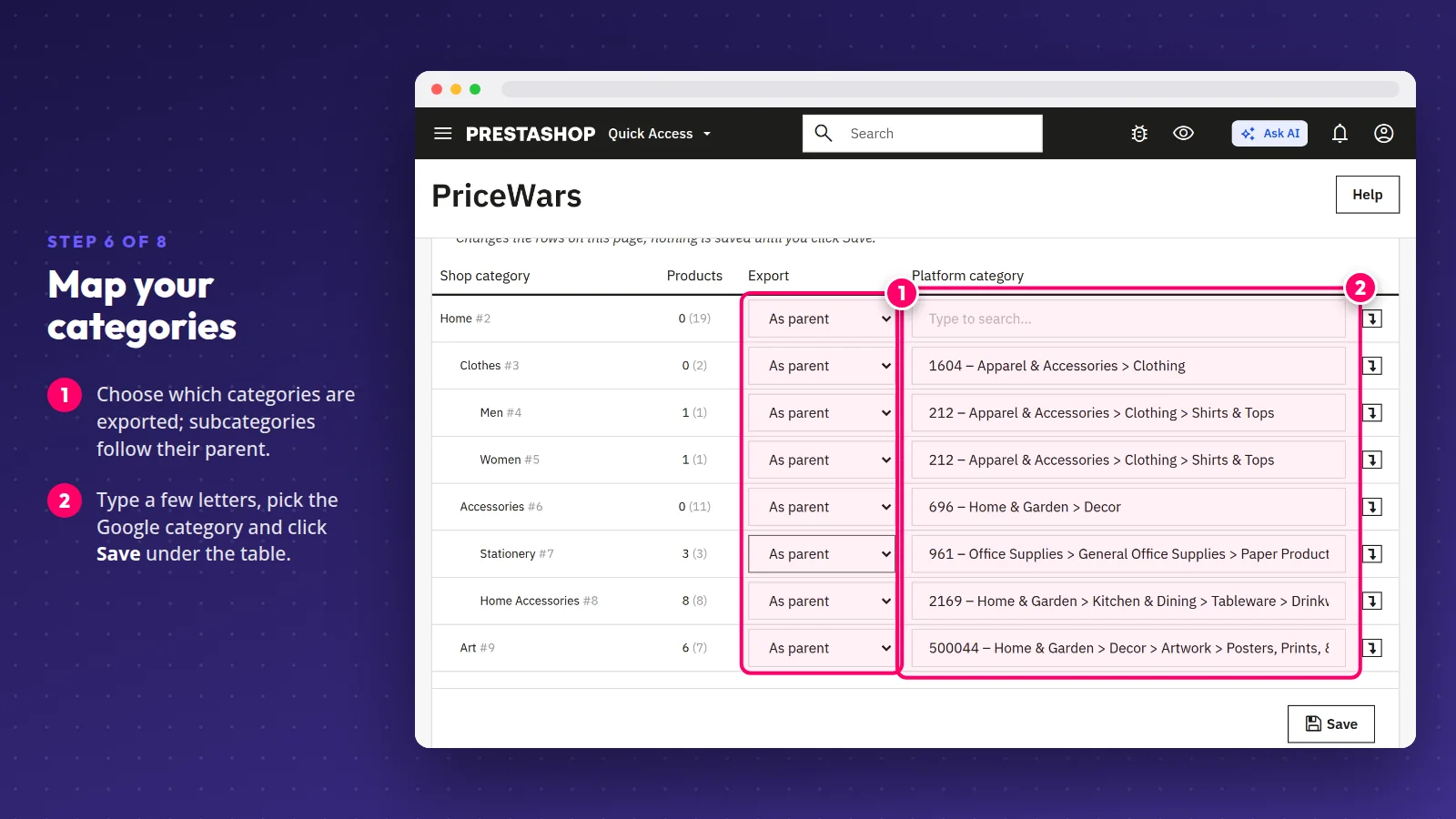Copy category down in Clothes row
The width and height of the screenshot is (1456, 819).
coord(1372,366)
